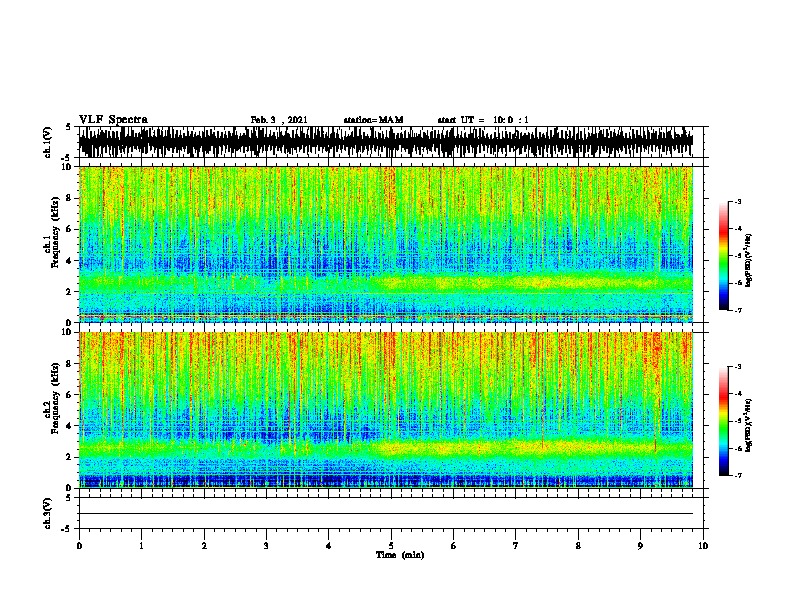Click the ch.1(V) waveform strip

coord(386,142)
